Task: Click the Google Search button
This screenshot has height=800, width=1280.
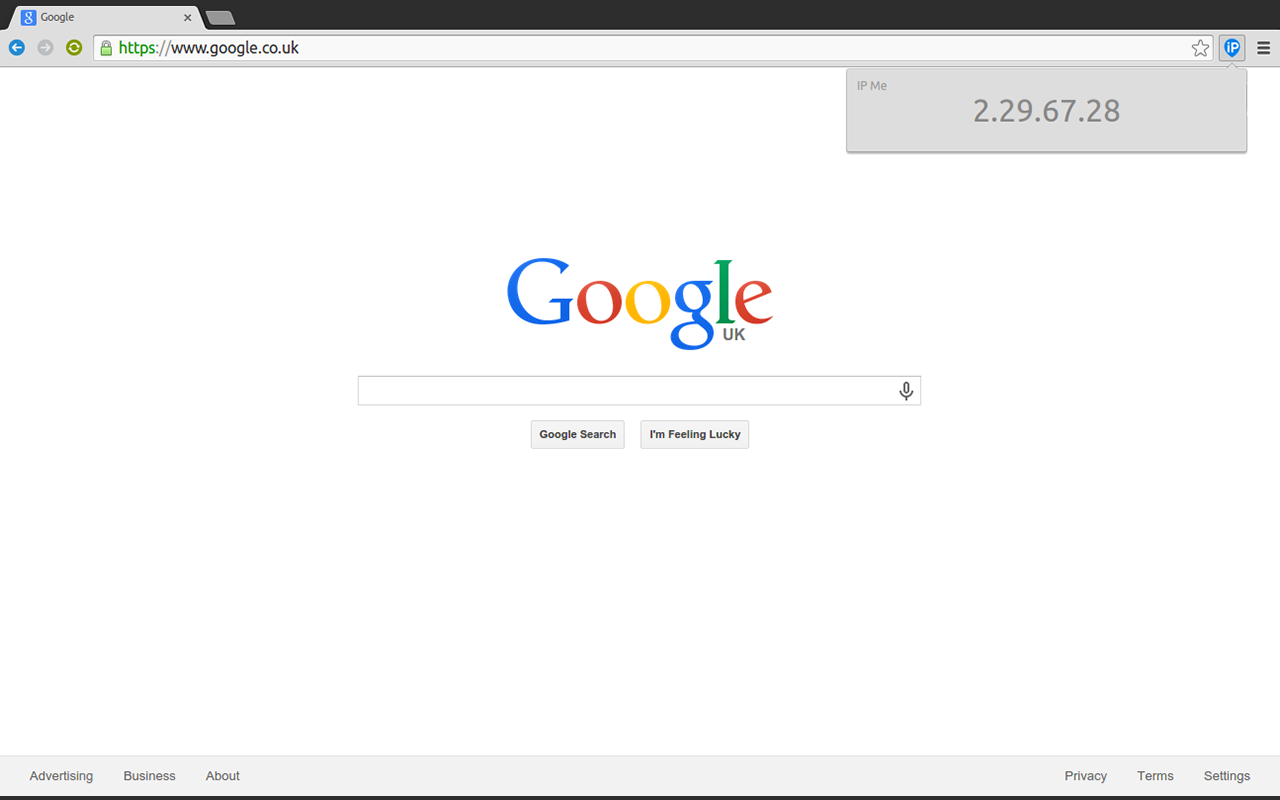Action: (x=578, y=434)
